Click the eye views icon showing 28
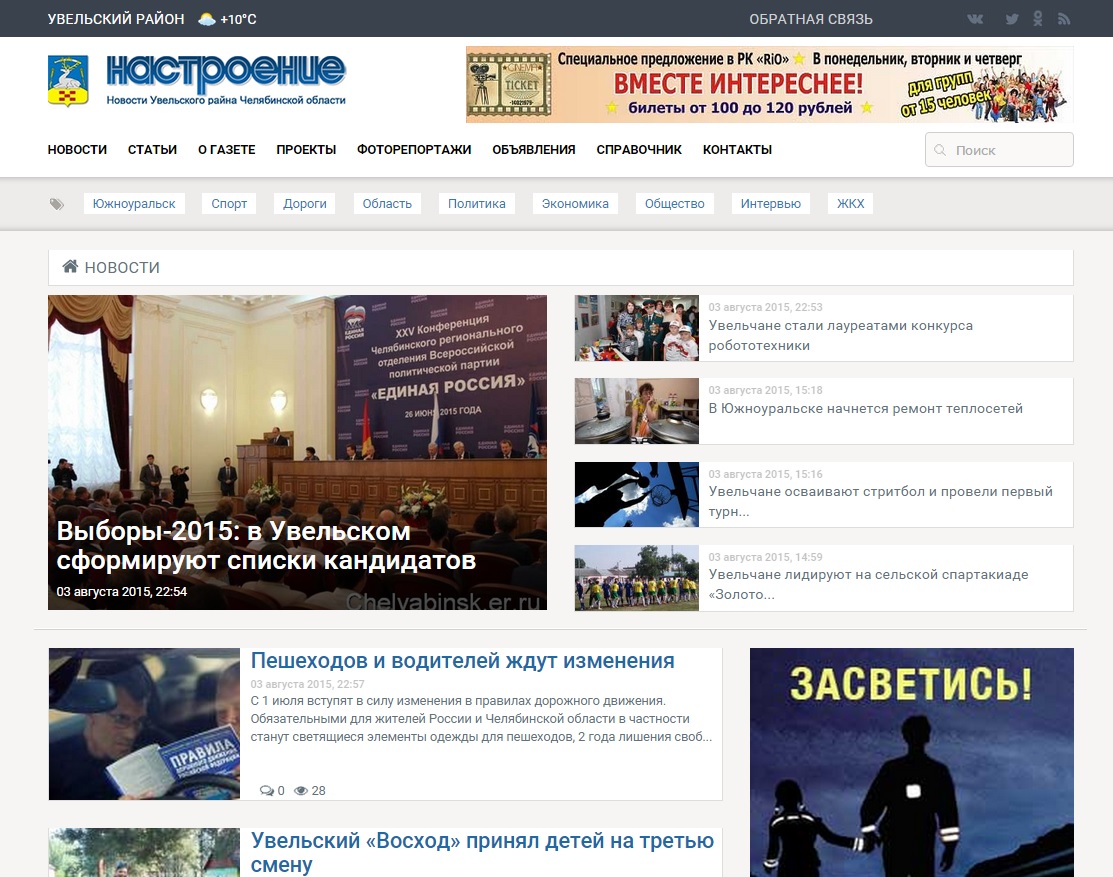The height and width of the screenshot is (877, 1113). point(301,790)
